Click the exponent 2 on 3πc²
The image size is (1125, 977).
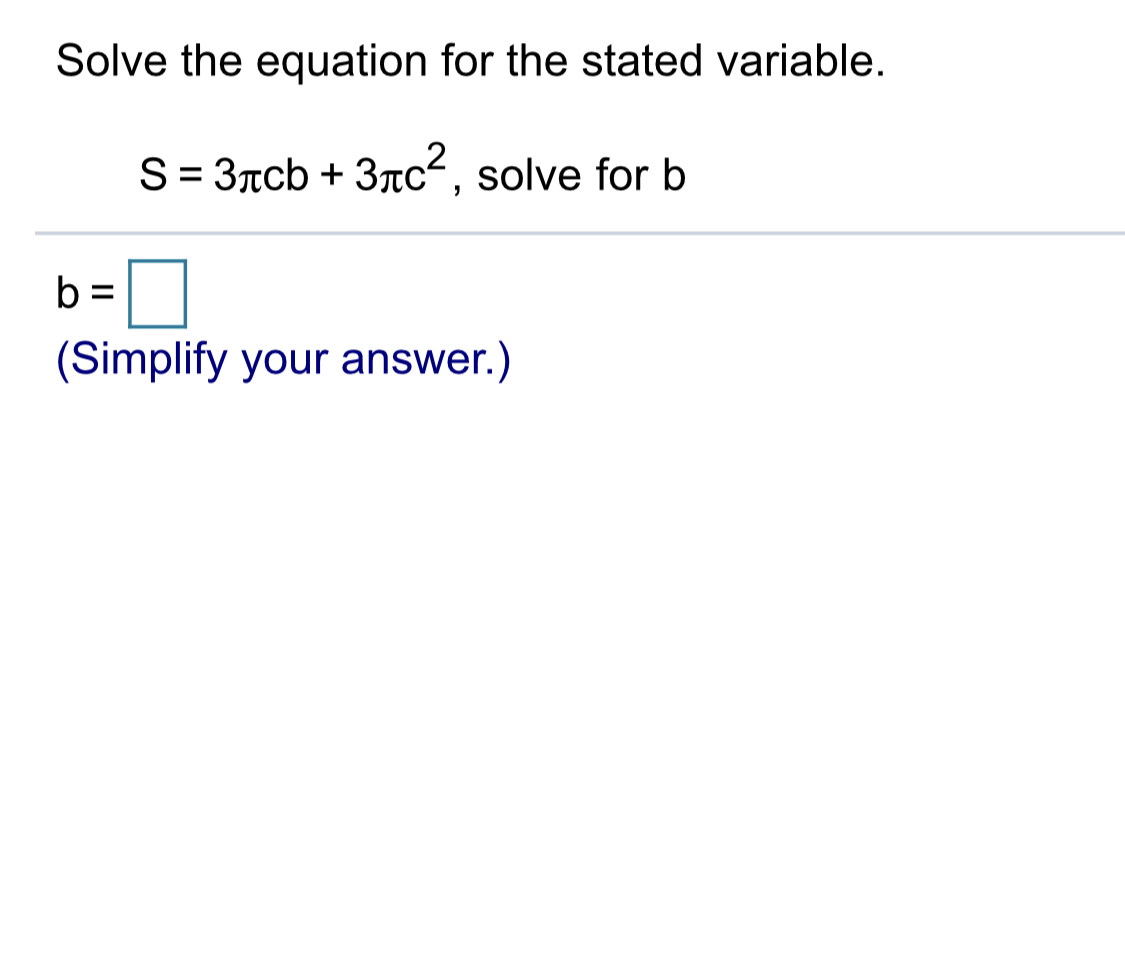[437, 155]
